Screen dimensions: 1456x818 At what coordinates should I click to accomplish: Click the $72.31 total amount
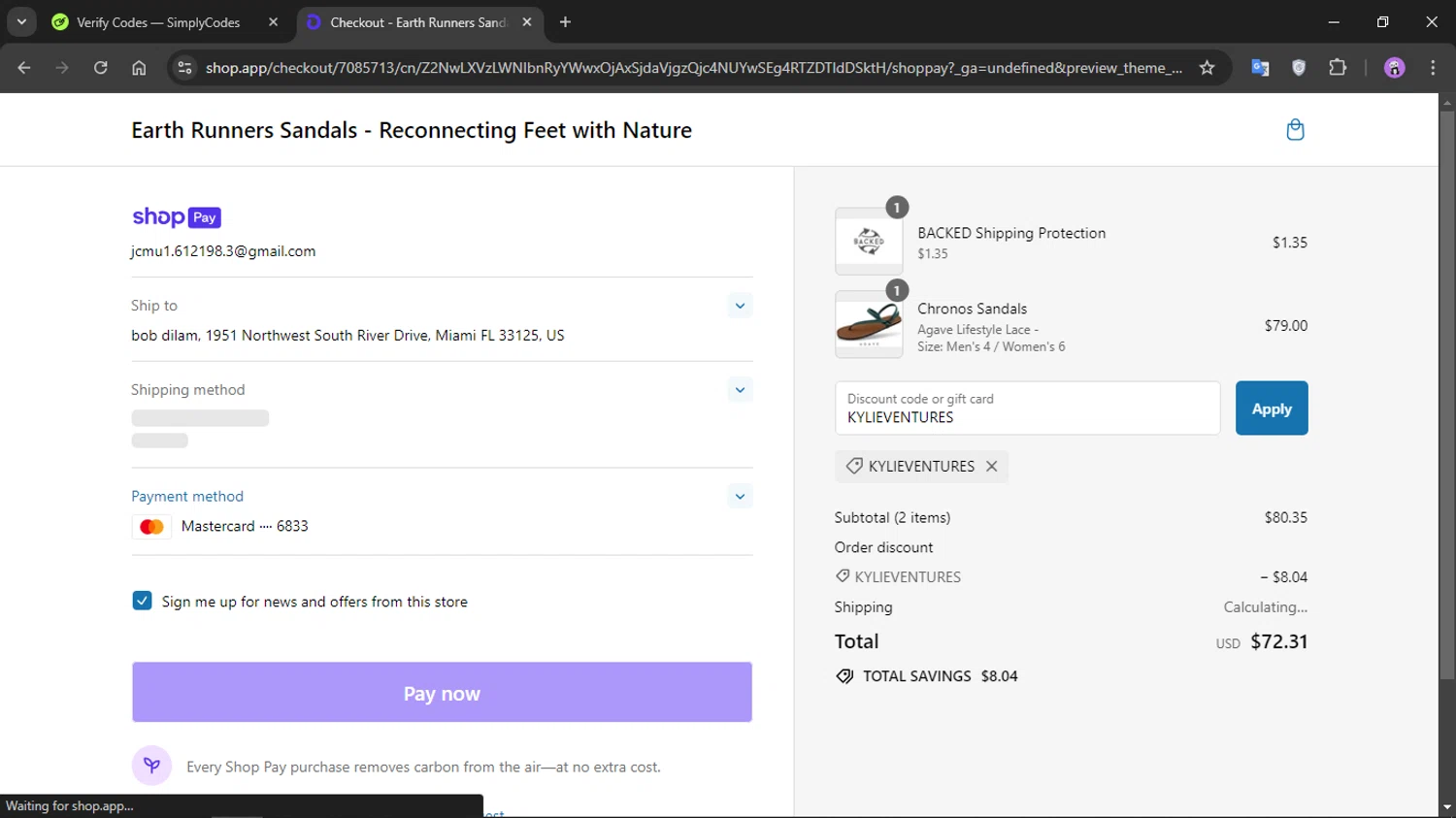point(1278,641)
